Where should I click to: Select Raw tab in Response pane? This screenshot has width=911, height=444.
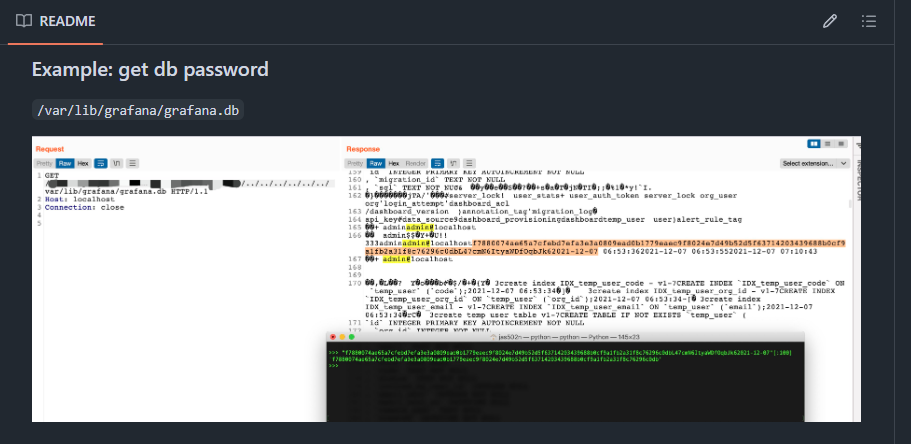click(x=376, y=164)
